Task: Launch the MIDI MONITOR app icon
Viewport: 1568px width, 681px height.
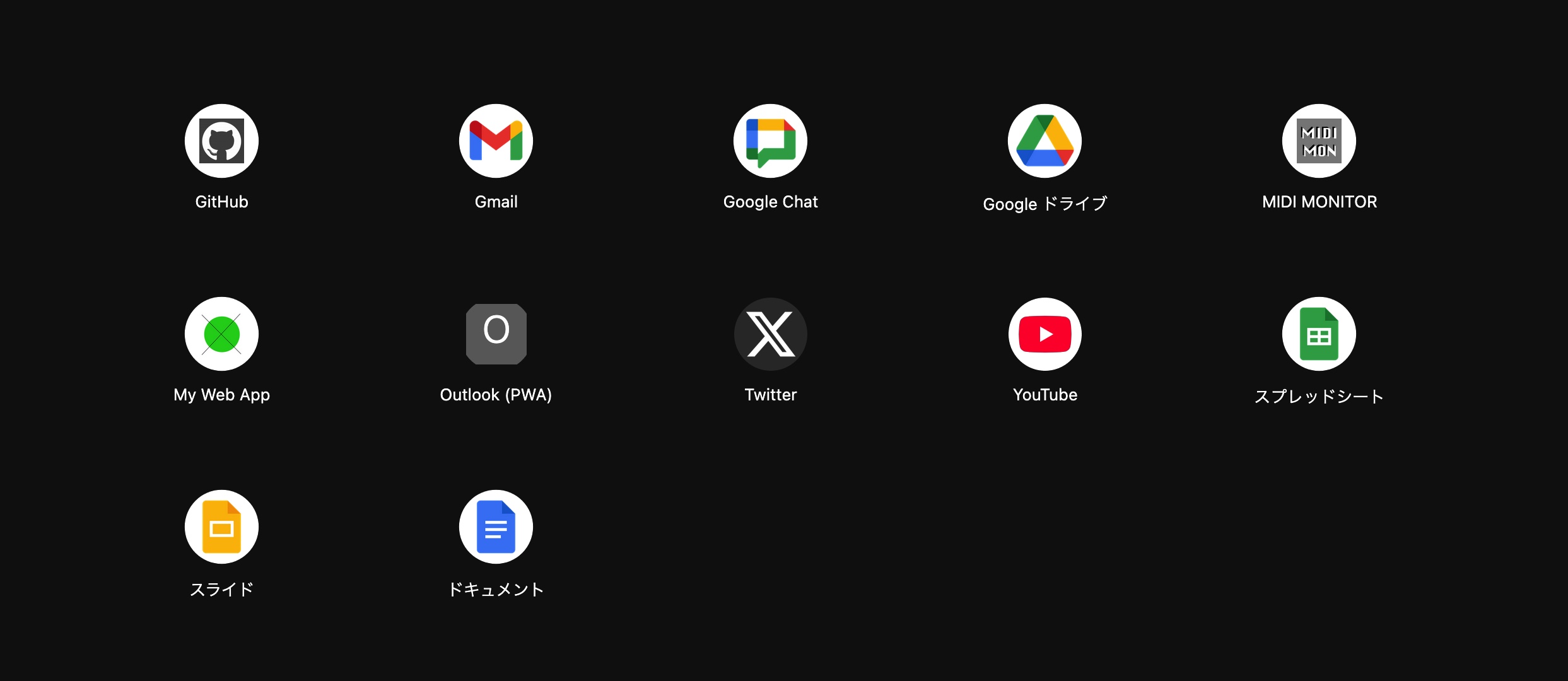Action: tap(1319, 141)
